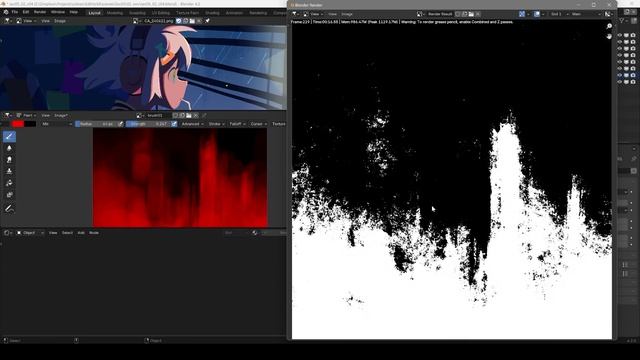Open Select menu in node editor

tap(67, 233)
